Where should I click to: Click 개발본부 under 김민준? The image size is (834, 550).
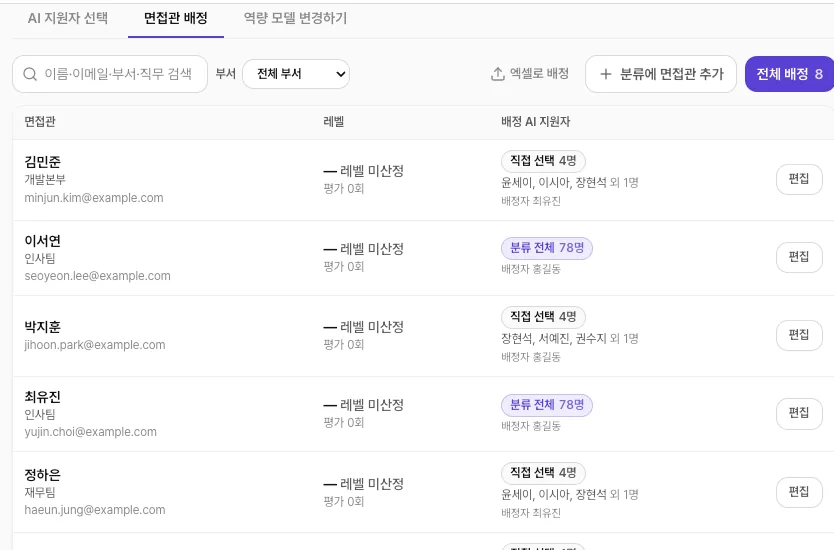tap(45, 180)
